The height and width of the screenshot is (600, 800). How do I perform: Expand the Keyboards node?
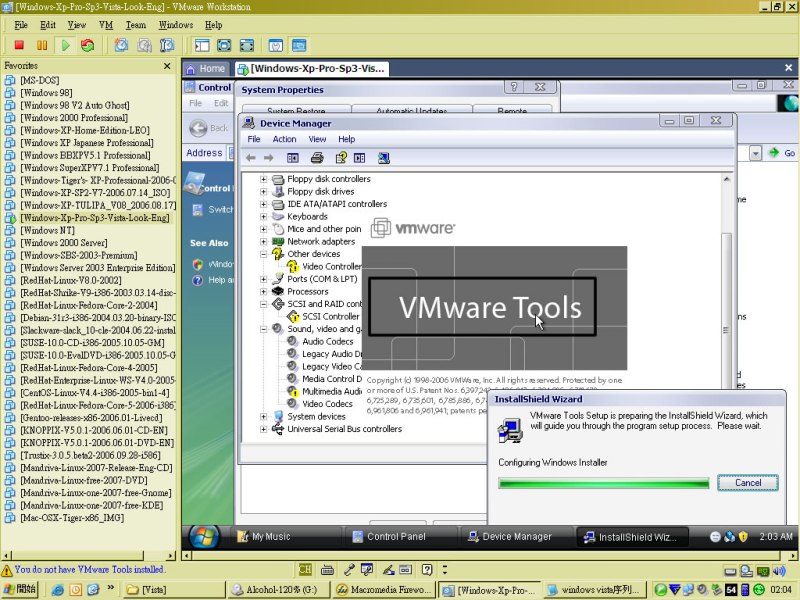click(263, 217)
